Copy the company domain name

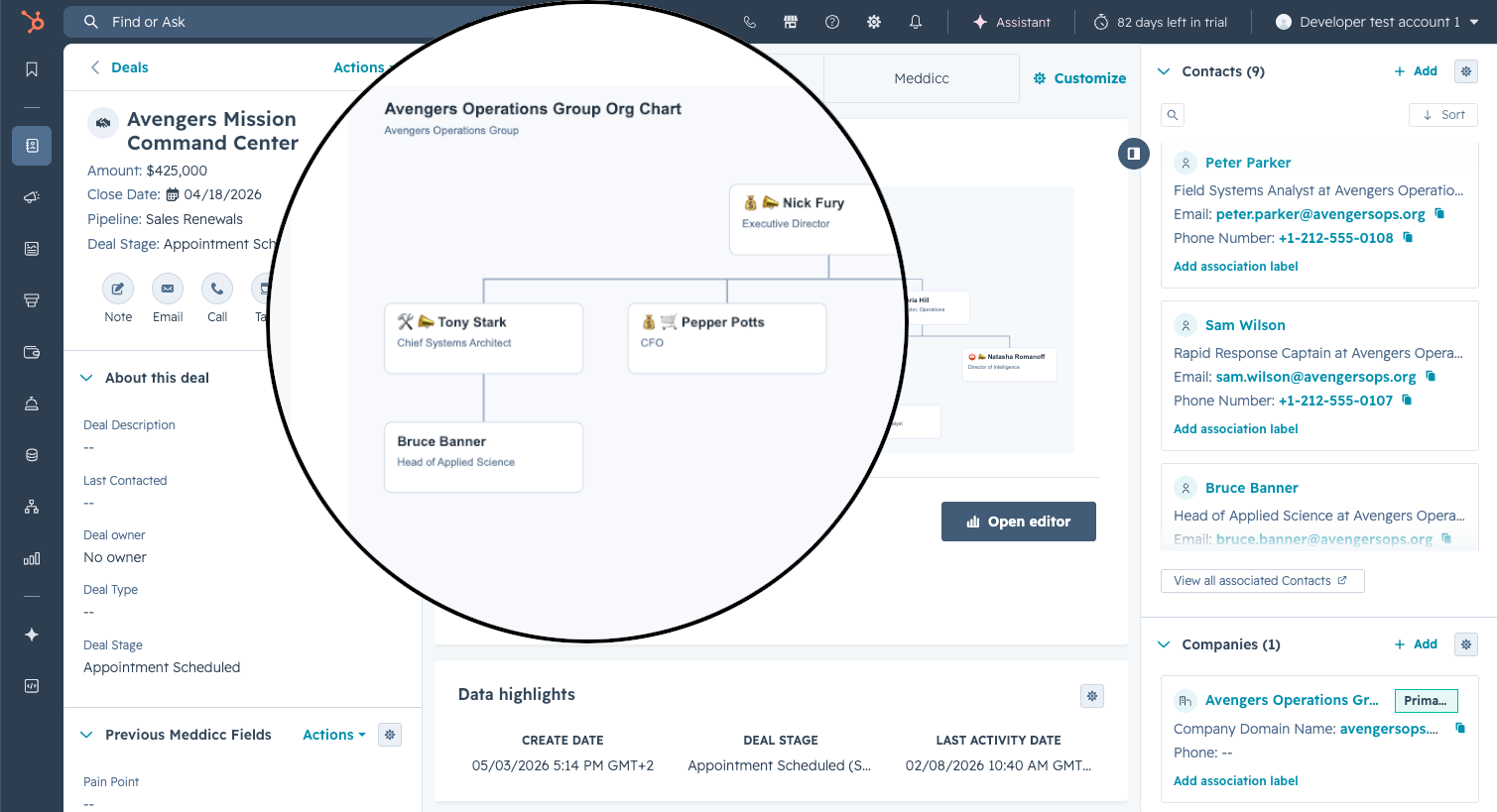pyautogui.click(x=1460, y=728)
